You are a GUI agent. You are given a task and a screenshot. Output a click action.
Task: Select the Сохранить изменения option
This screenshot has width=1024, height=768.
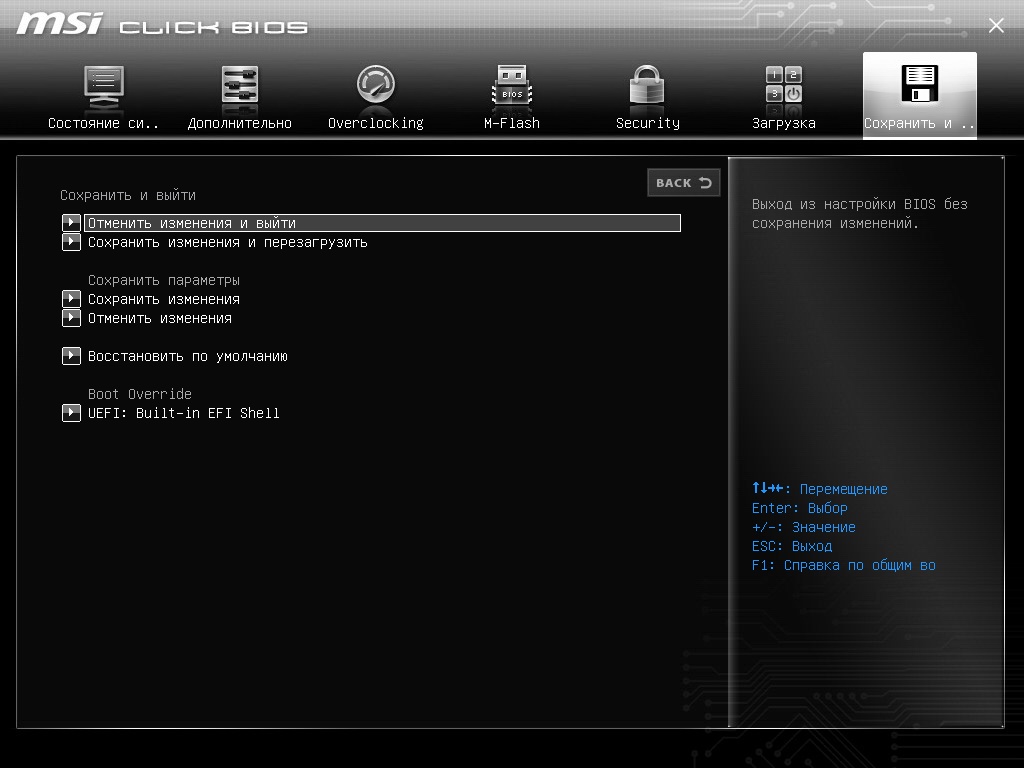click(164, 299)
